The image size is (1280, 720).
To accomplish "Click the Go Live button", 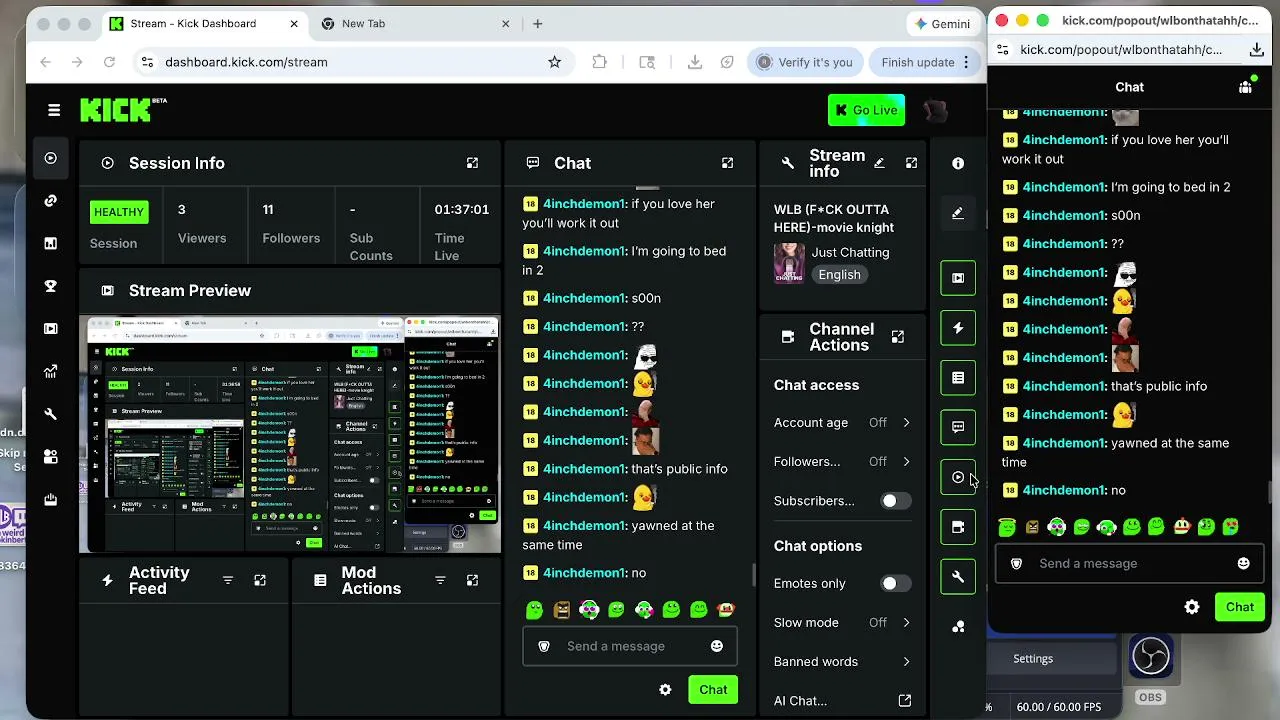I will tap(866, 110).
